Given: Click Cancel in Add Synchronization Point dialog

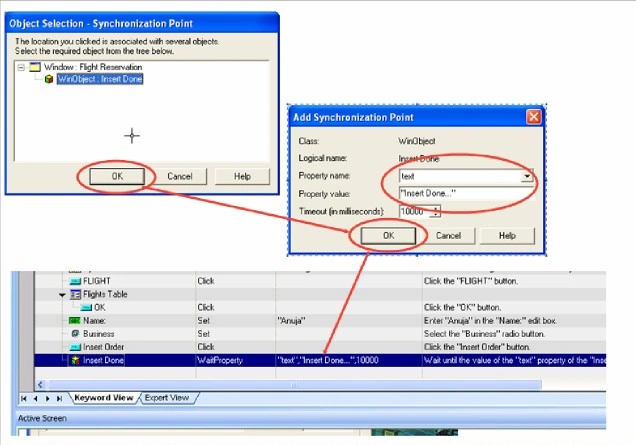Looking at the screenshot, I should [x=448, y=235].
